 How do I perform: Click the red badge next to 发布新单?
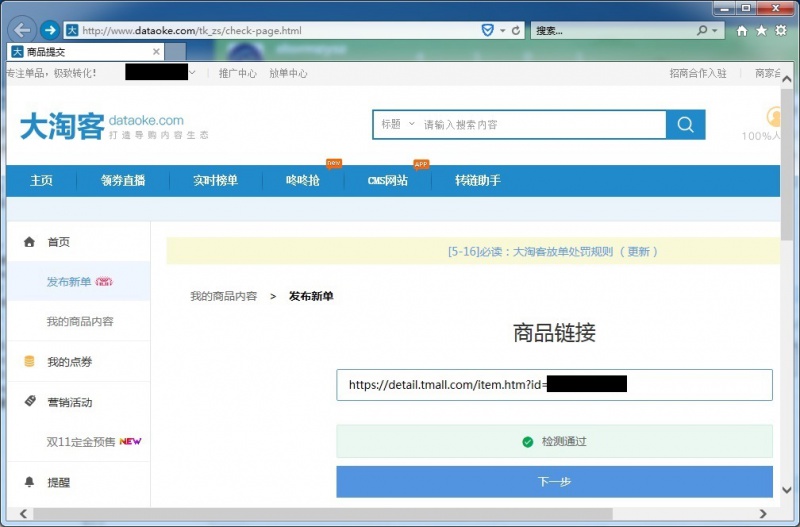(x=104, y=282)
